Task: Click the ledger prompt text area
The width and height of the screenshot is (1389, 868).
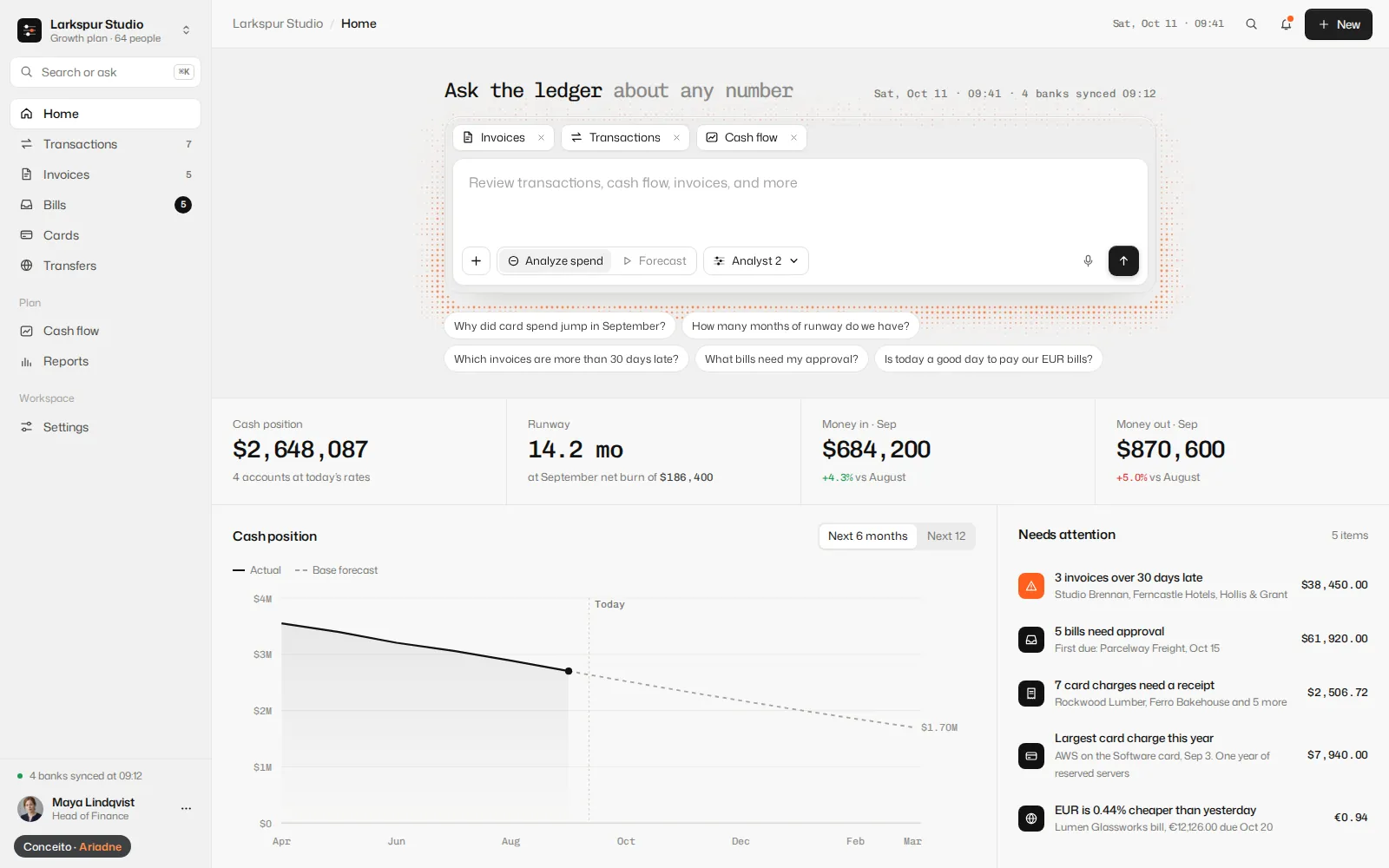Action: (x=800, y=200)
